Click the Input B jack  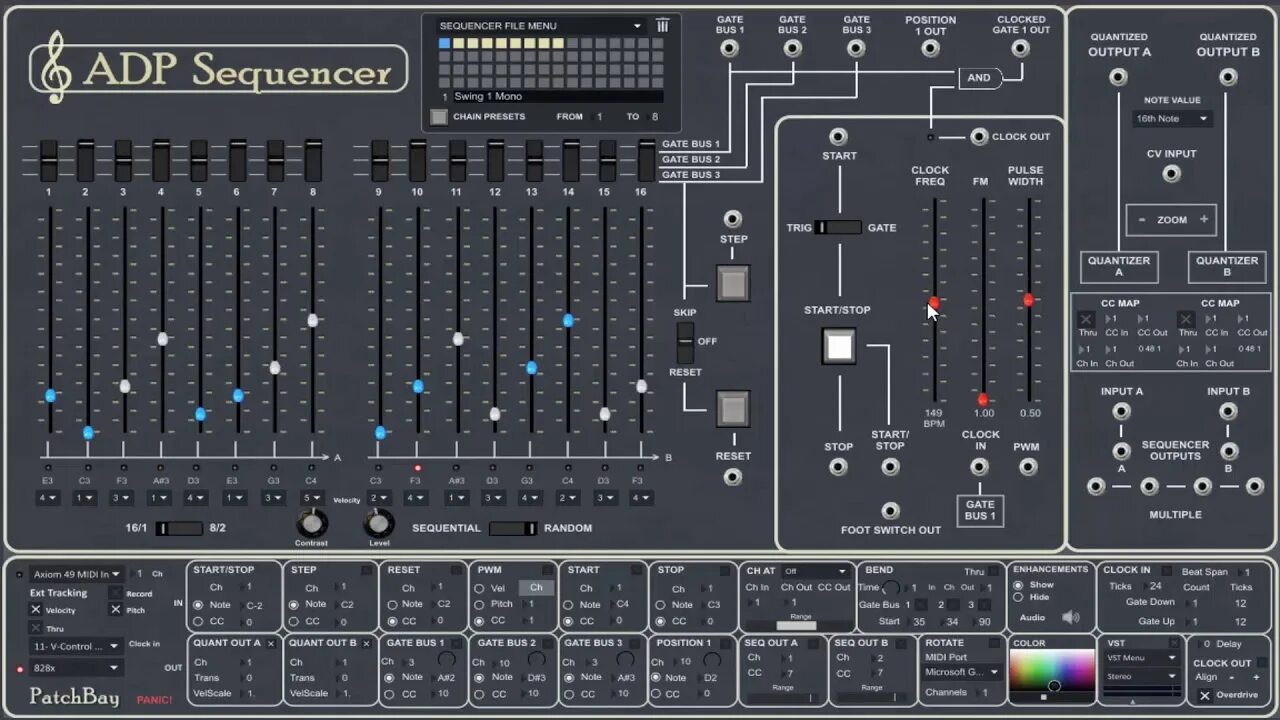coord(1228,411)
